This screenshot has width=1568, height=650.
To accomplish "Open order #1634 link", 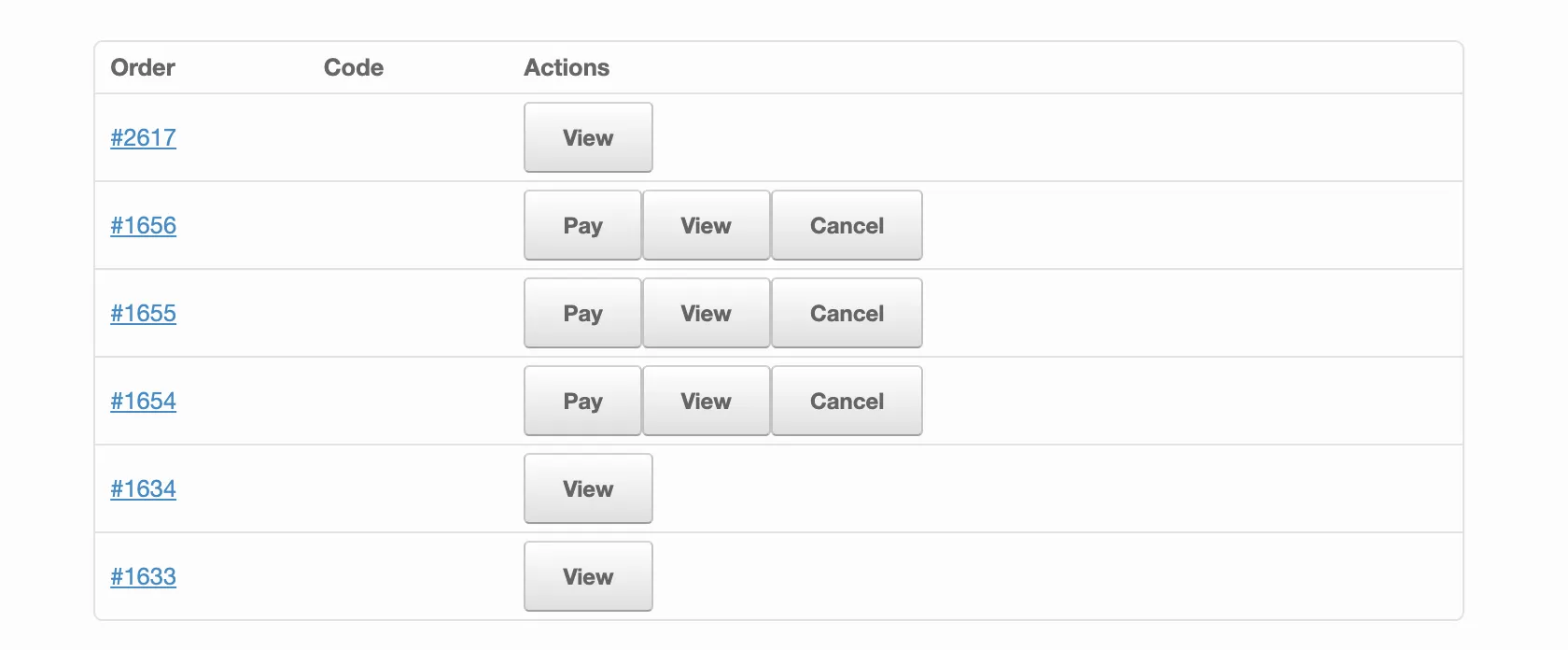I will (143, 488).
